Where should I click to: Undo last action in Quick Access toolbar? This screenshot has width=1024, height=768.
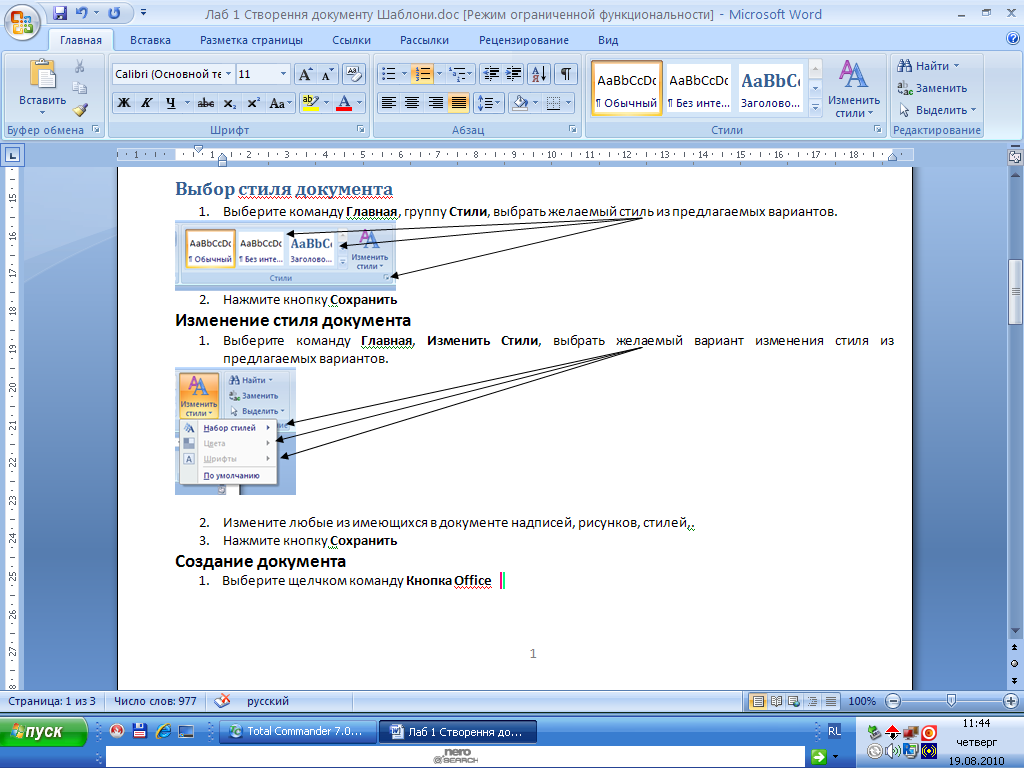click(x=81, y=13)
